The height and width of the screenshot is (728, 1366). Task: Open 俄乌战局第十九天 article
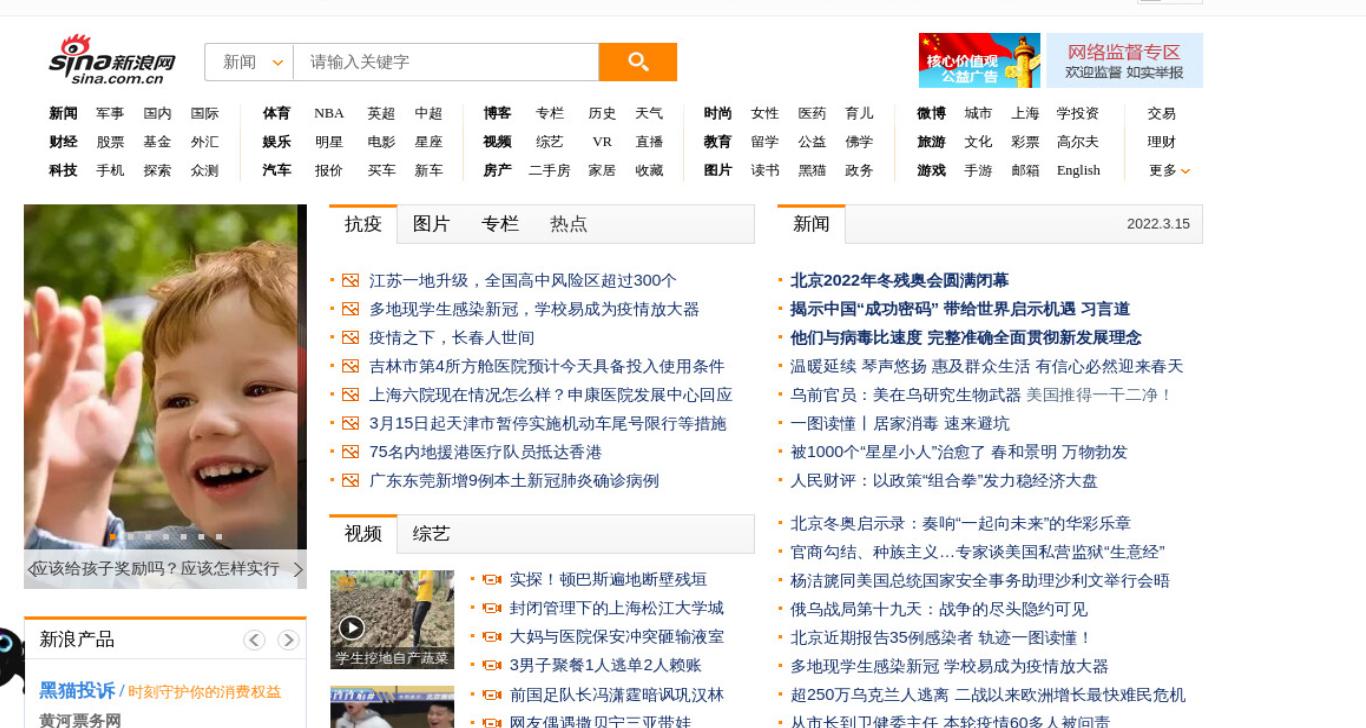pos(939,609)
